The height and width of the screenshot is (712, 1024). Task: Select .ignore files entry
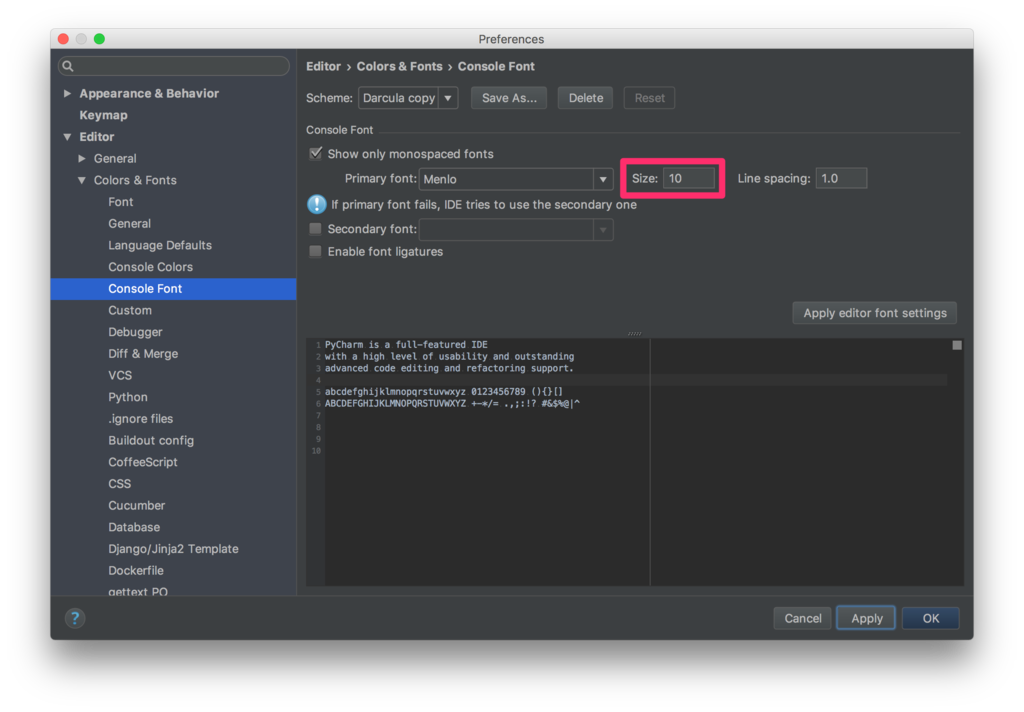pyautogui.click(x=140, y=419)
